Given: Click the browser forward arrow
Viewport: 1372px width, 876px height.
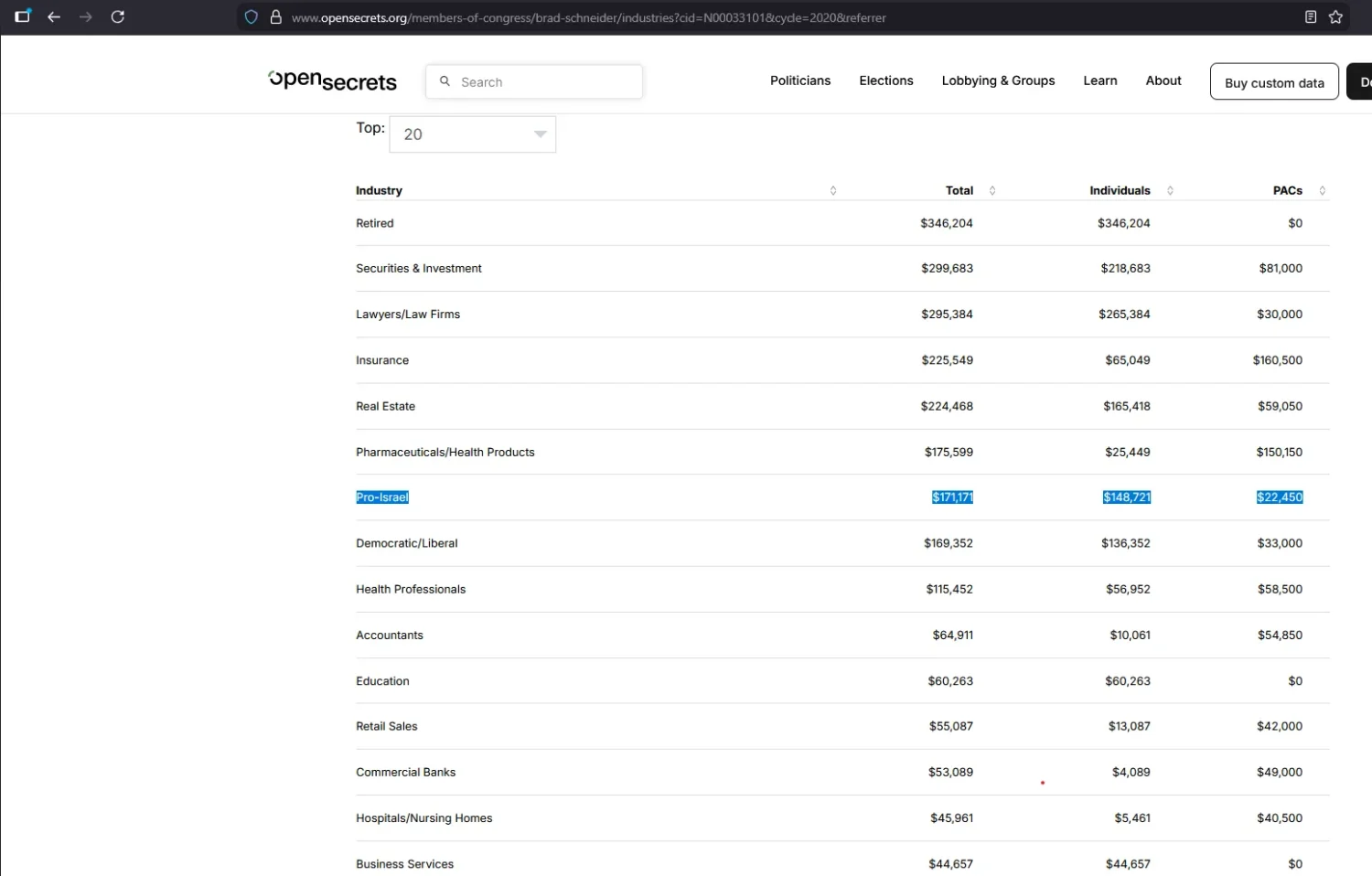Looking at the screenshot, I should tap(85, 16).
